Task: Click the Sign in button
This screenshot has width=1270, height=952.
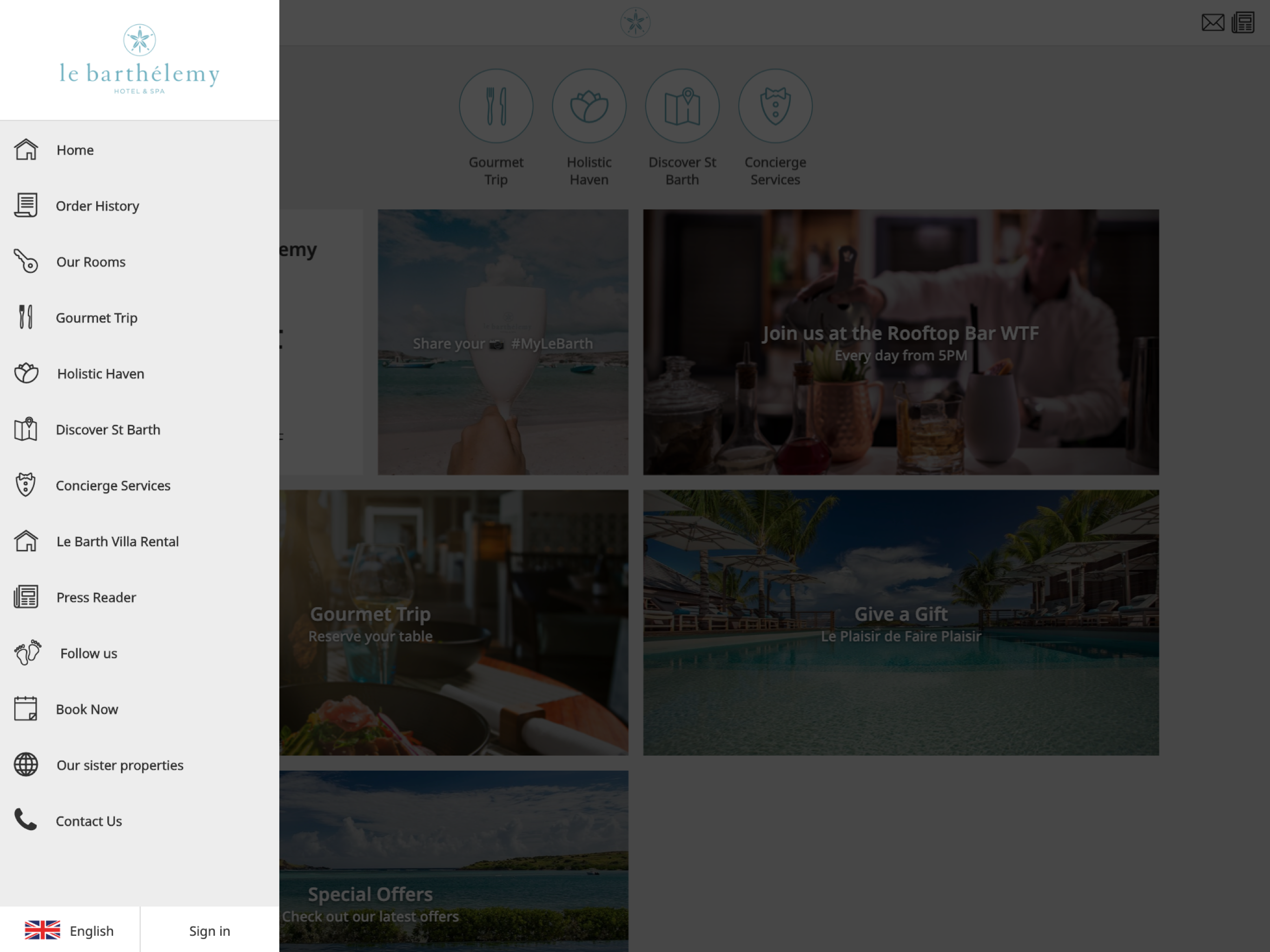Action: click(210, 930)
